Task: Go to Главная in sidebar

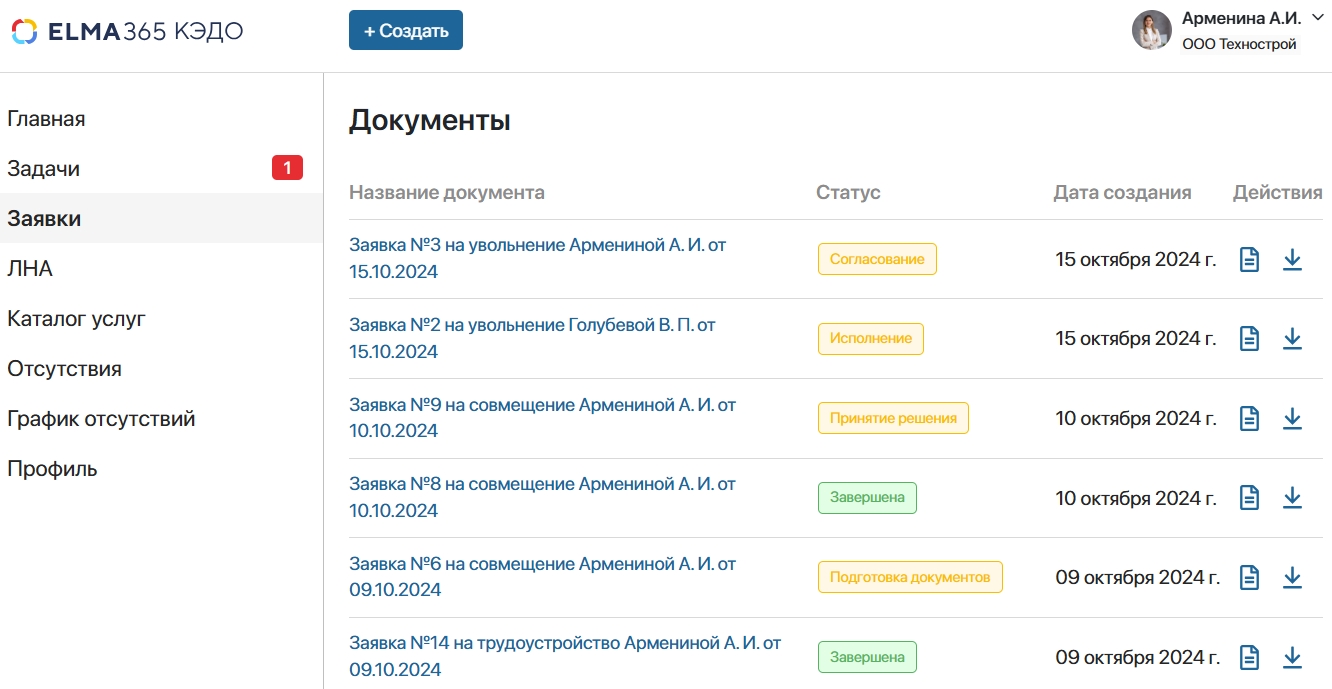Action: point(161,119)
